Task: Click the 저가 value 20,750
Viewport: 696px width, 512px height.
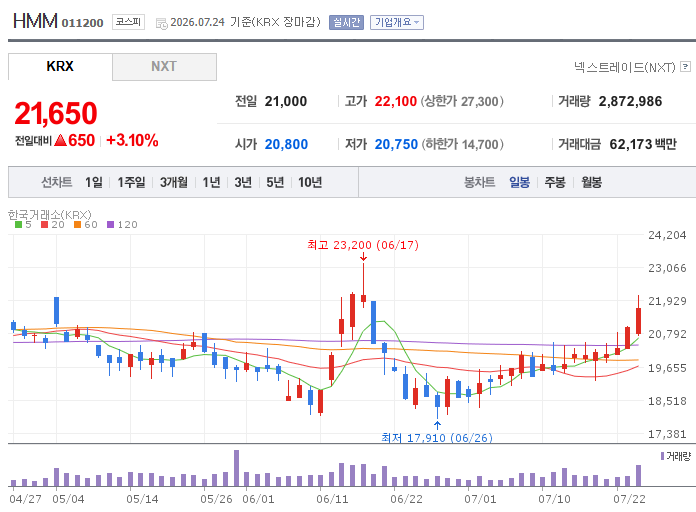Action: pos(396,144)
